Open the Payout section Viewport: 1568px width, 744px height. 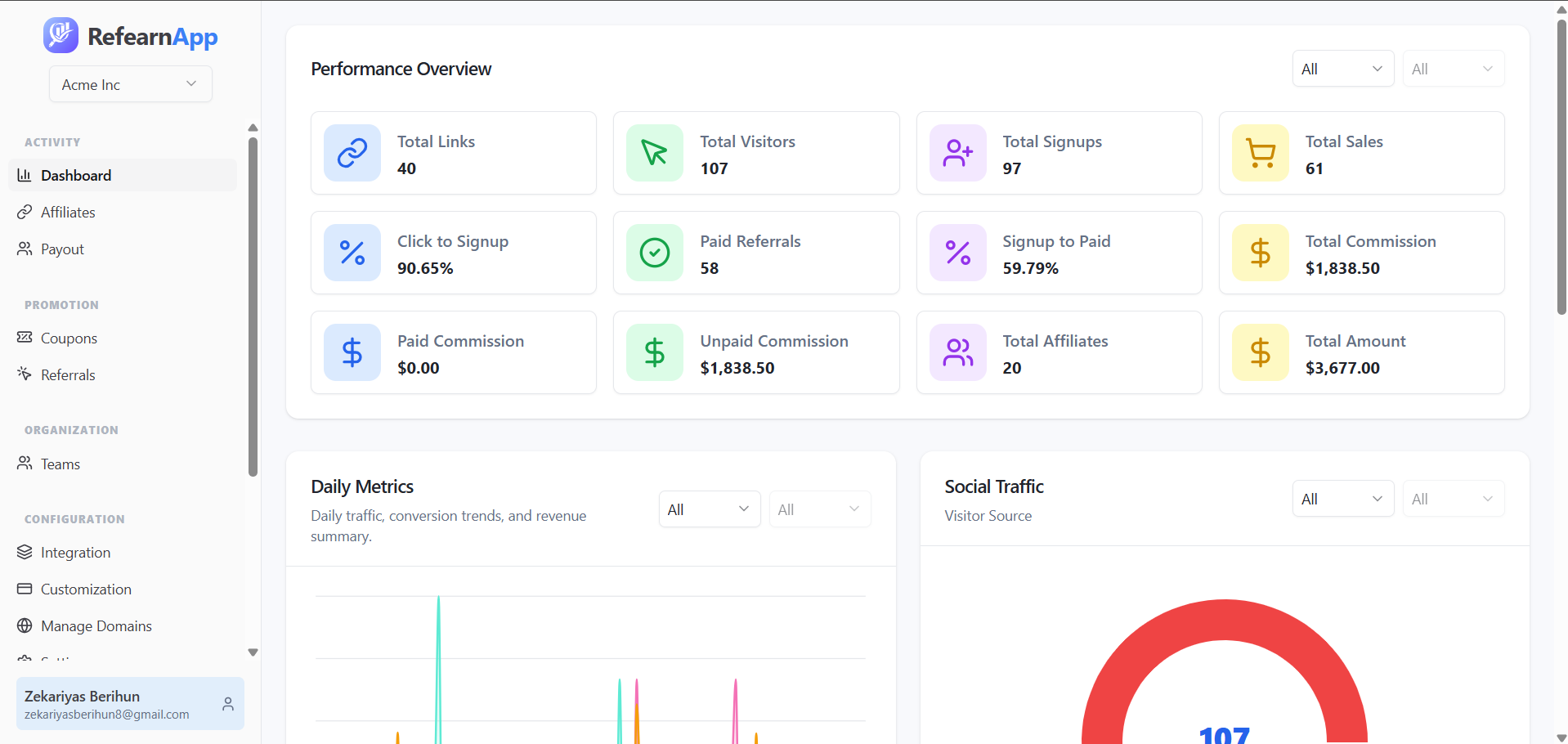point(62,249)
